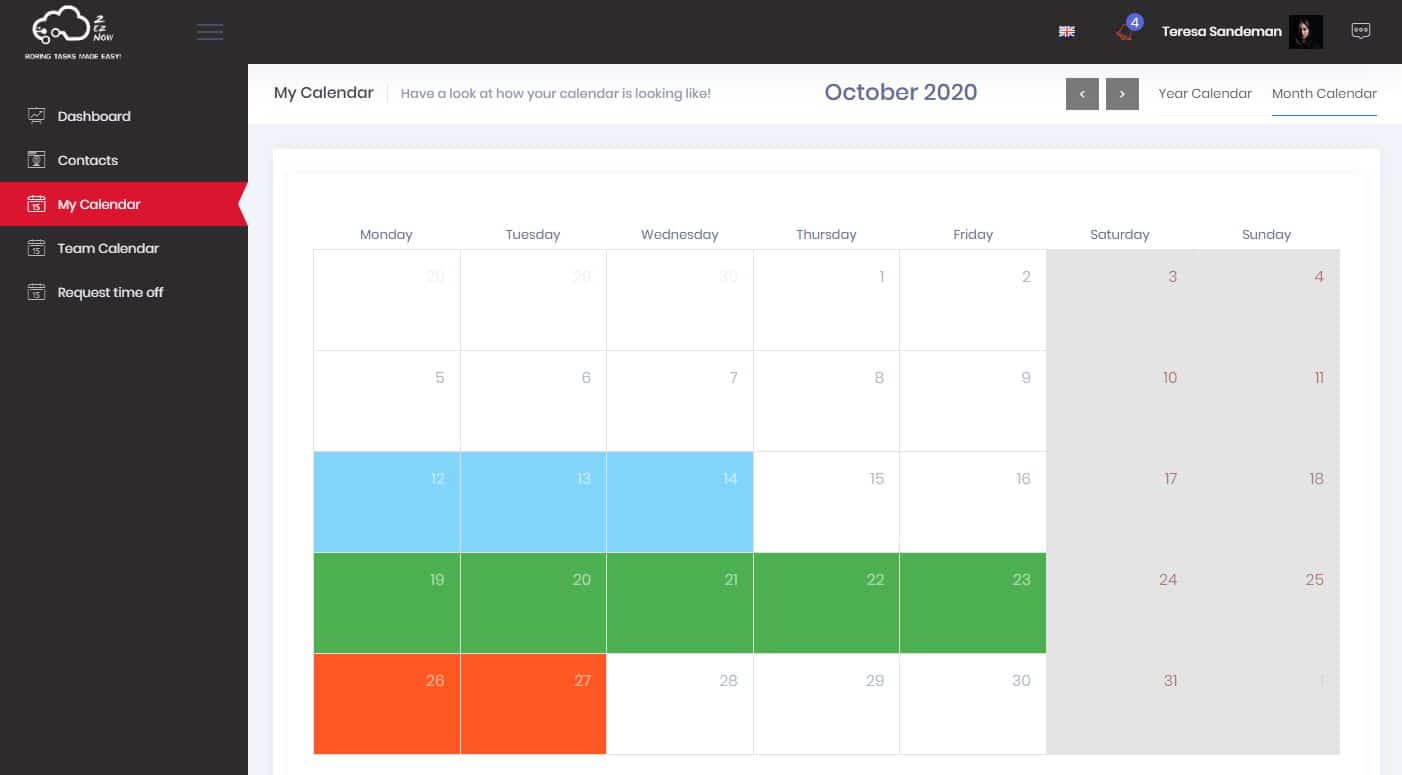Open the chat message icon at top right

[1361, 30]
